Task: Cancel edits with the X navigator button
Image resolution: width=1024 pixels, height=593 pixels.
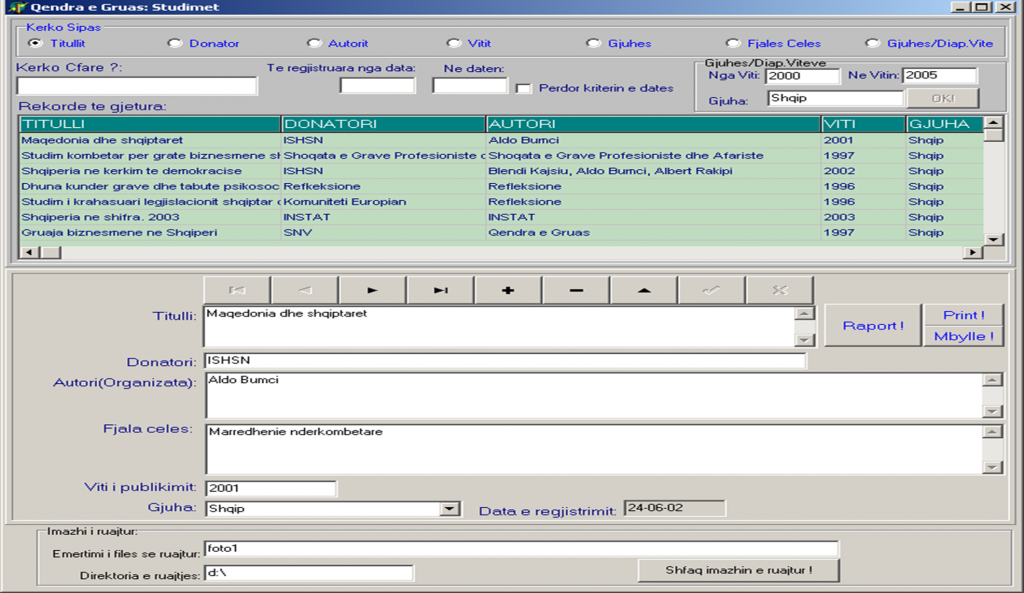Action: 780,290
